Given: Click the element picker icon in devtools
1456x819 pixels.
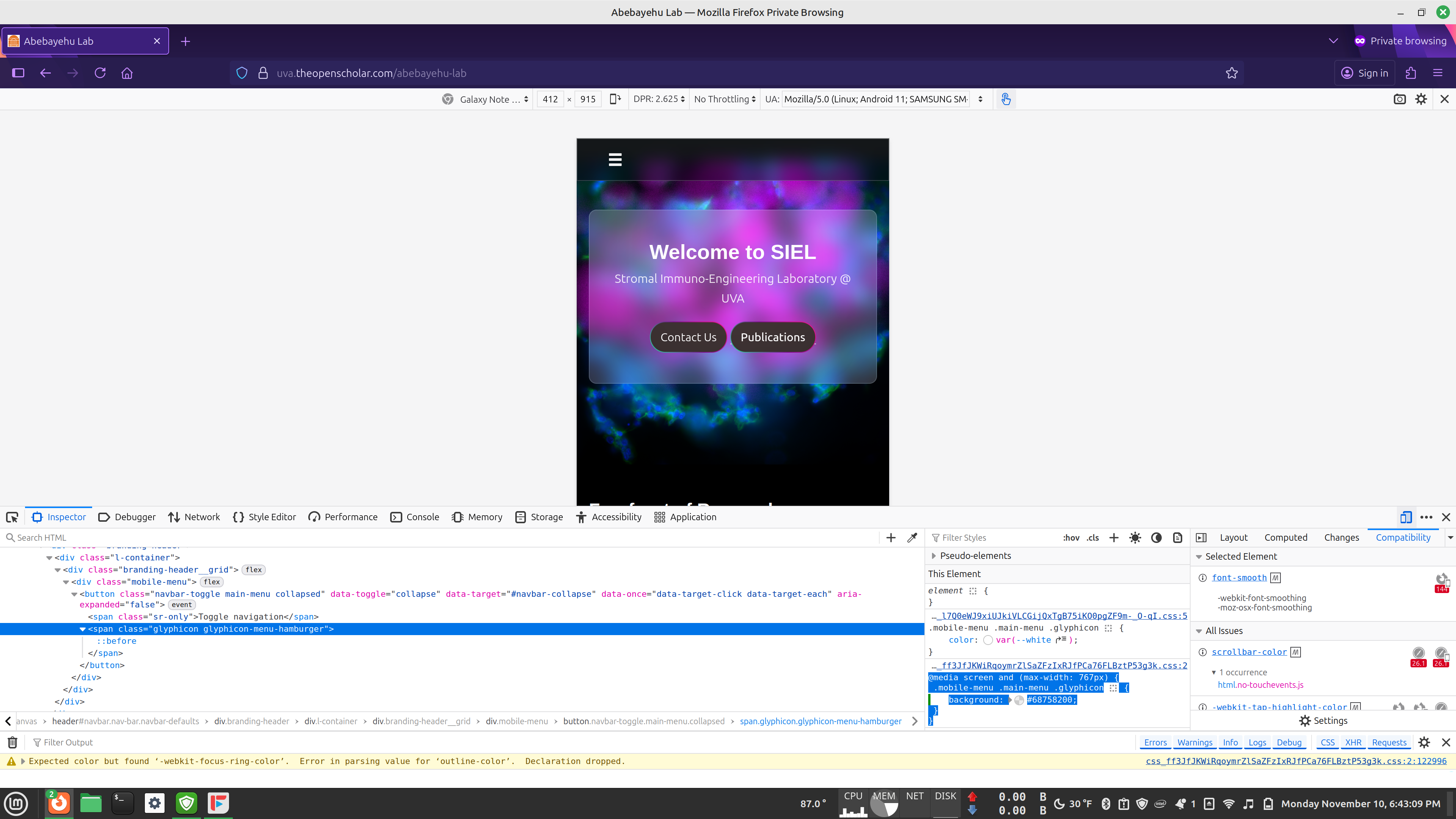Looking at the screenshot, I should coord(12,517).
